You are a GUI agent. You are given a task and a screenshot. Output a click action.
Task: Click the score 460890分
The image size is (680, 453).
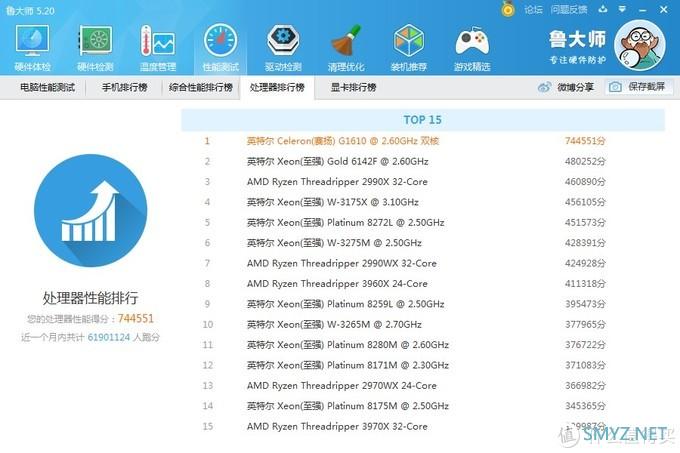tap(585, 182)
